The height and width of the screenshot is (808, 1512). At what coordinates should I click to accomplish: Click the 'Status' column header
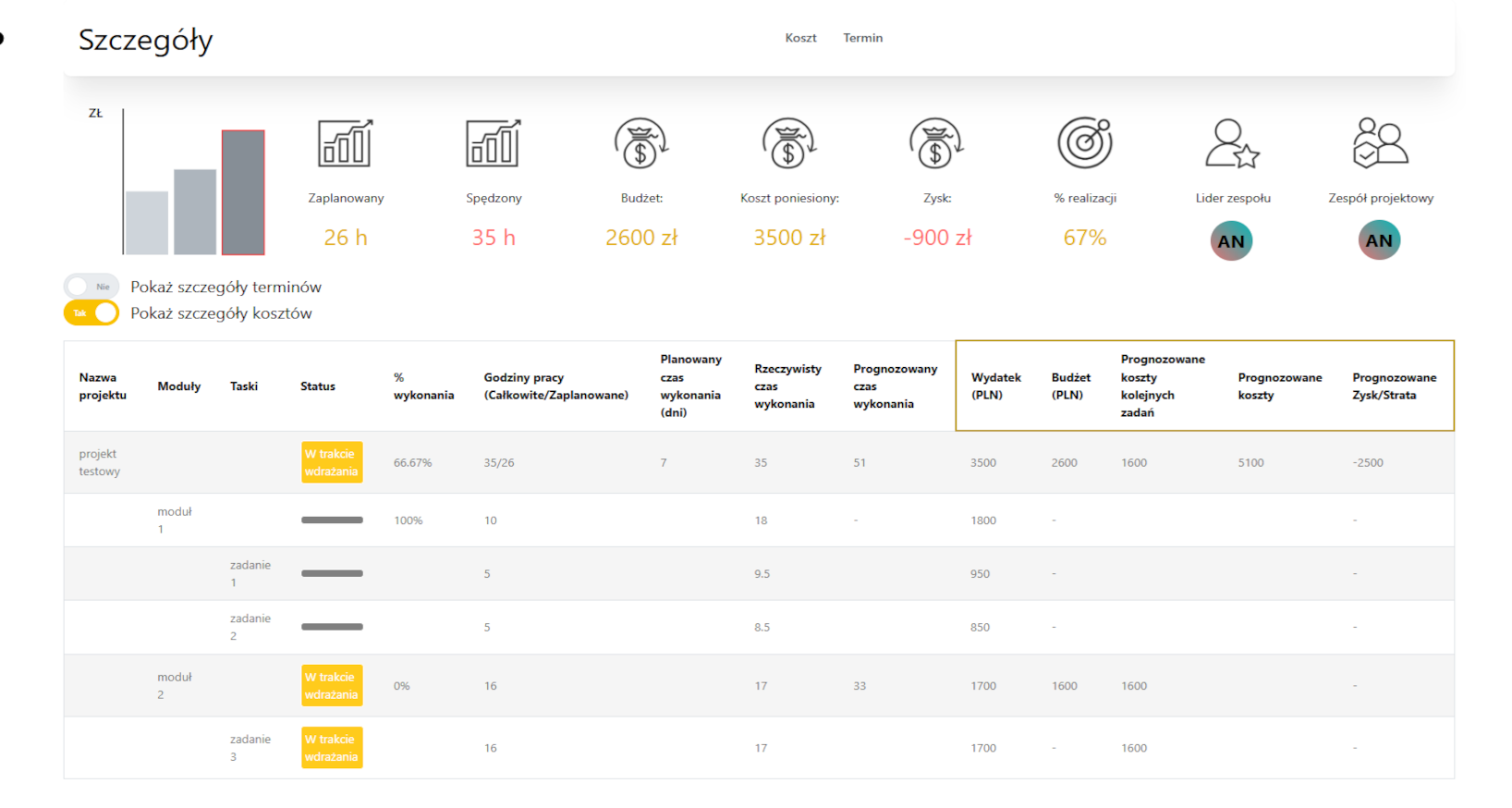pos(318,386)
